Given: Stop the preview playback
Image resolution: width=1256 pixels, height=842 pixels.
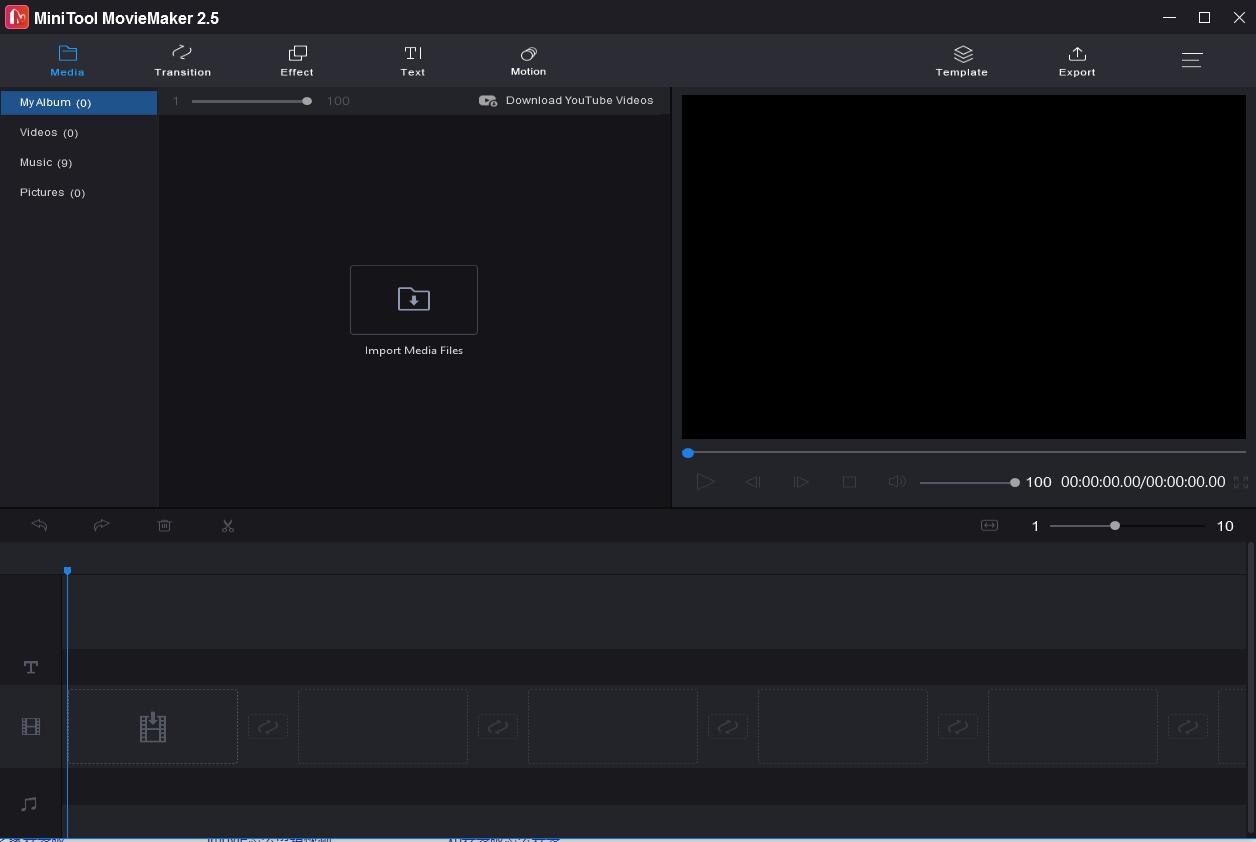Looking at the screenshot, I should [x=849, y=482].
